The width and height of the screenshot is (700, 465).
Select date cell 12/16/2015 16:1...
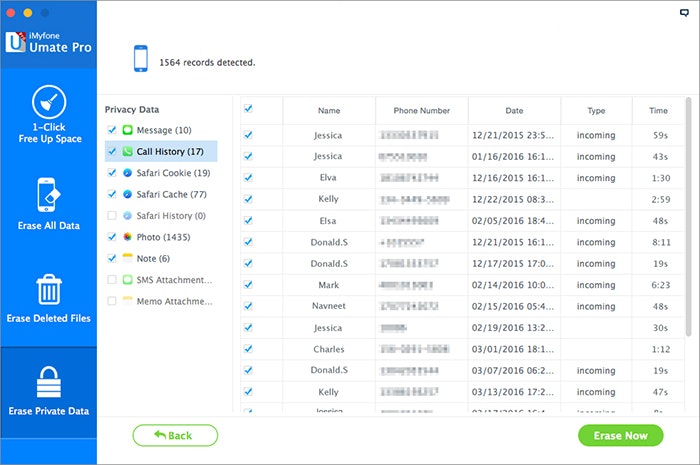coord(513,178)
